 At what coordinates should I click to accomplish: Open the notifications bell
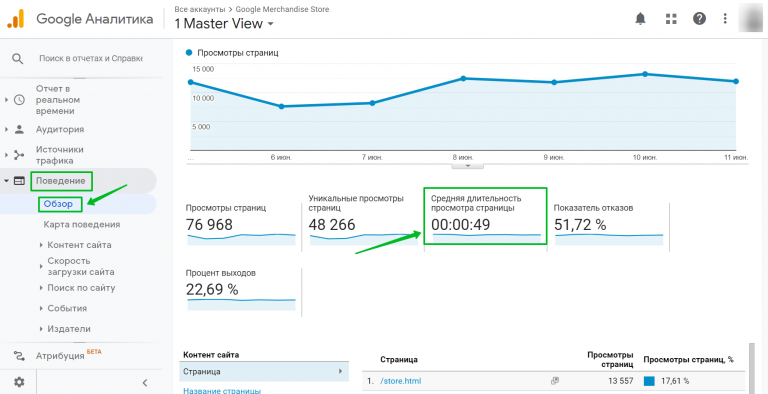[640, 19]
